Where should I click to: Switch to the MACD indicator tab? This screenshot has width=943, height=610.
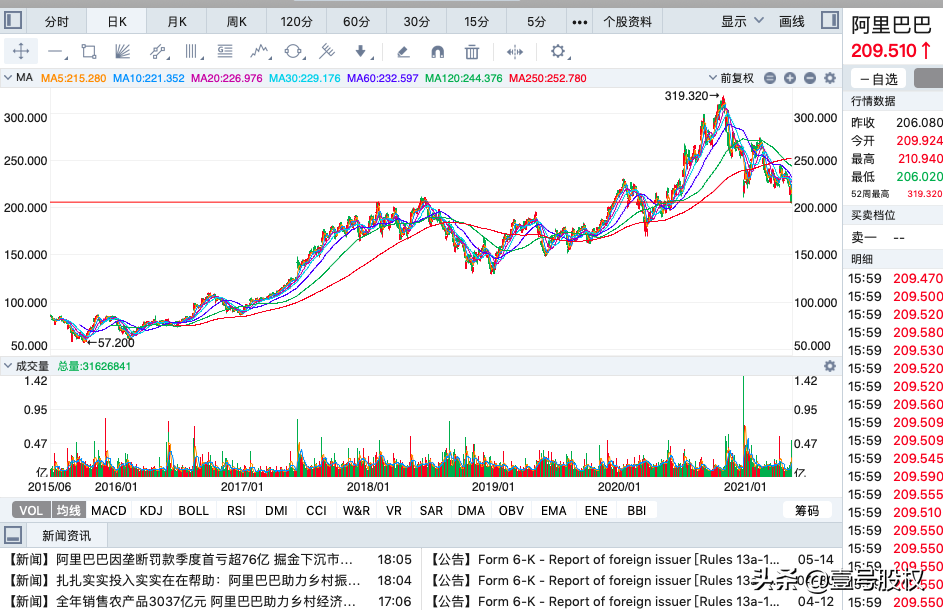tap(108, 510)
